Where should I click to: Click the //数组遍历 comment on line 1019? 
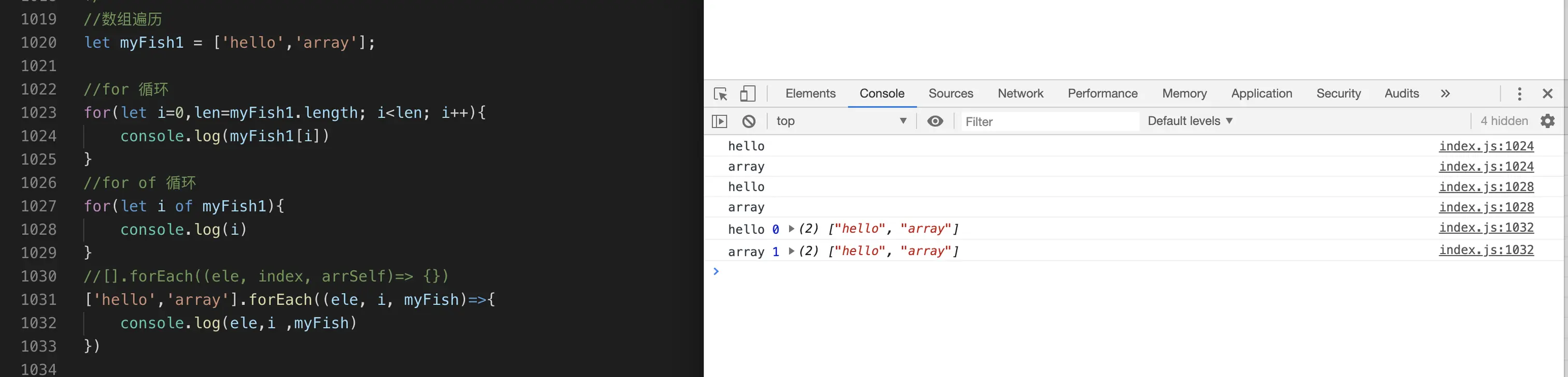point(123,20)
